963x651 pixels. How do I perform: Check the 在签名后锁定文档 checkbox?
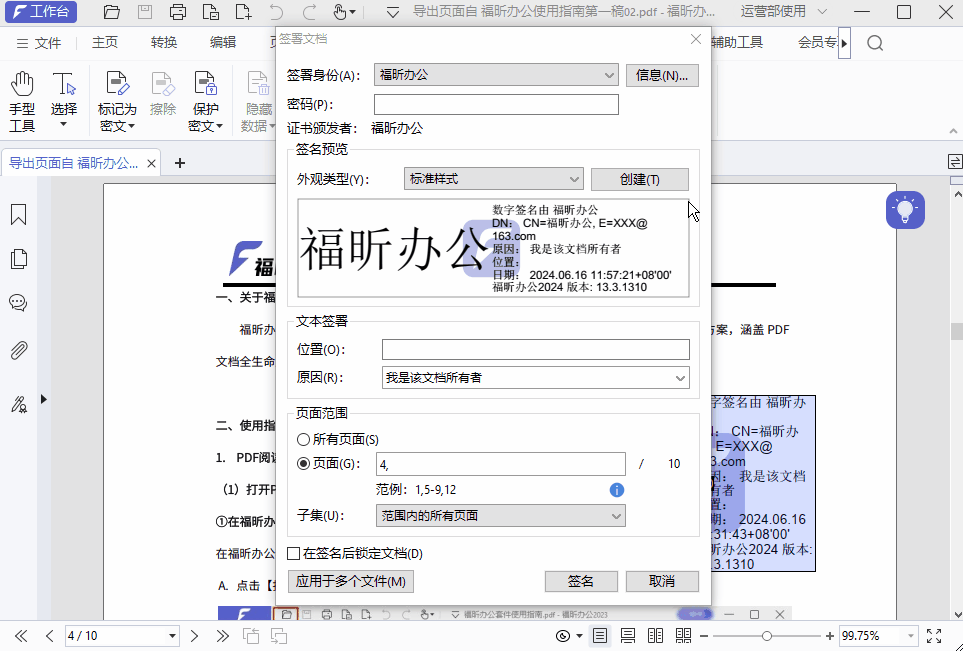[293, 553]
